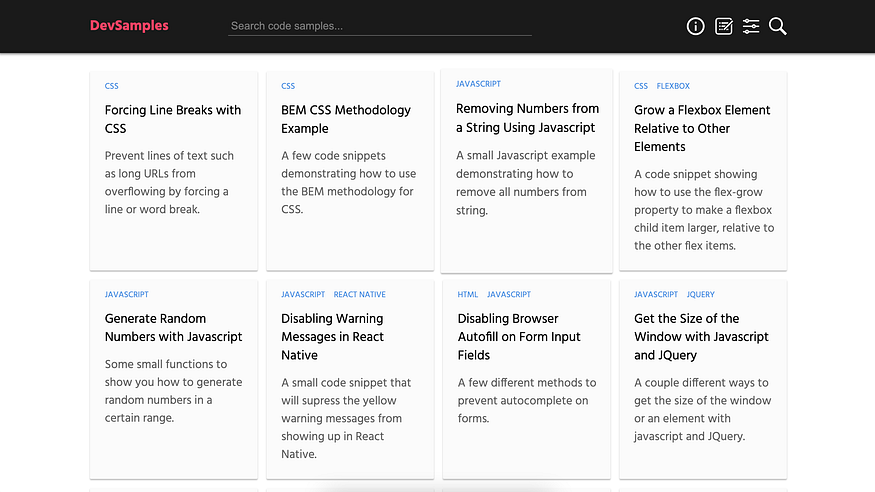Screen dimensions: 875x492
Task: Click the edit/compose note icon
Action: tap(724, 27)
